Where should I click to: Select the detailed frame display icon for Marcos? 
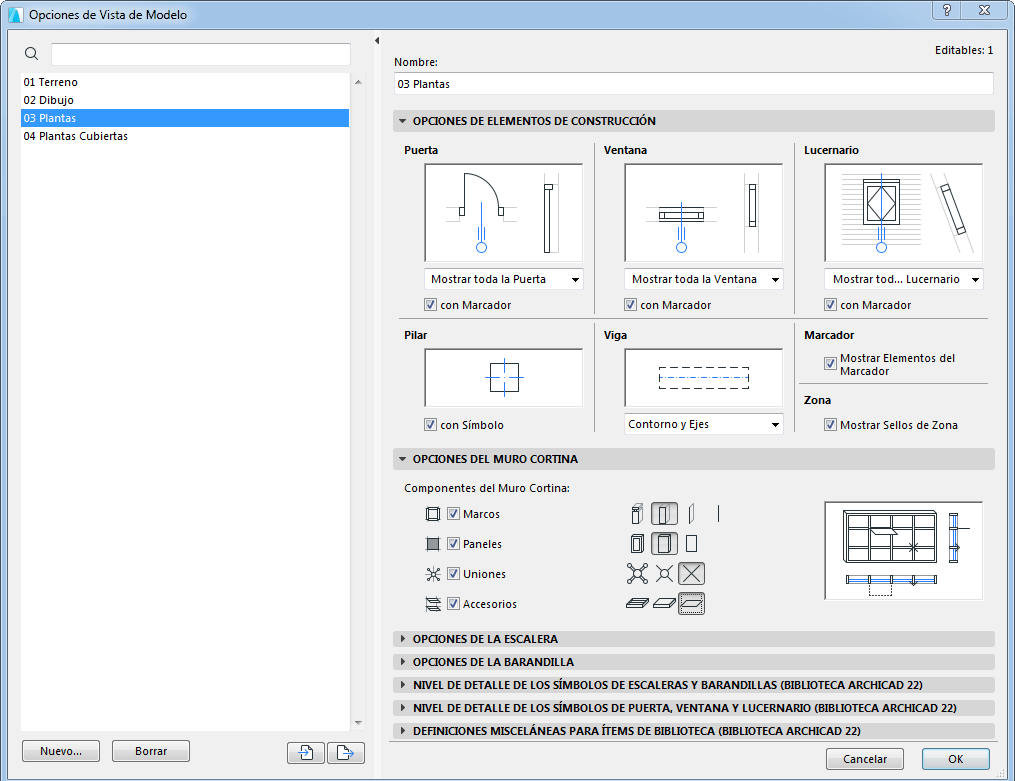tap(637, 513)
